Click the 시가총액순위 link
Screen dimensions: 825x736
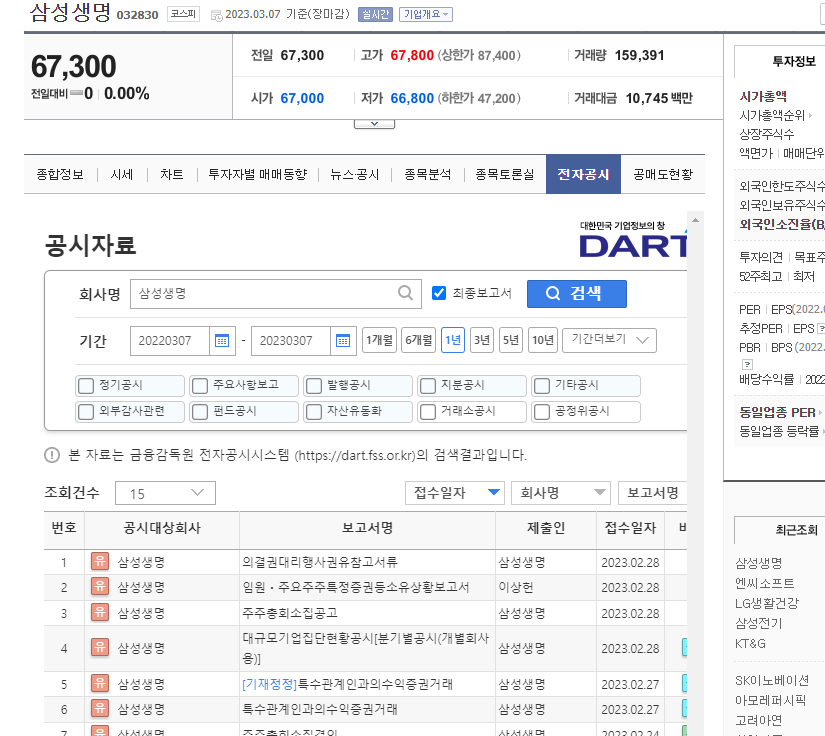click(x=772, y=115)
